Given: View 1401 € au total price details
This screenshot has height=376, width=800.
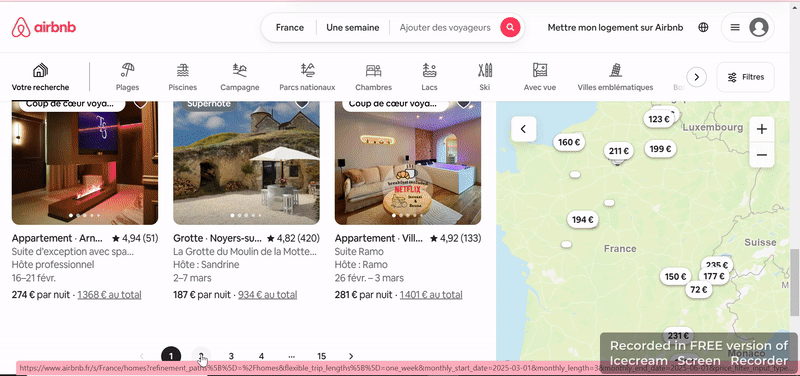Looking at the screenshot, I should click(x=431, y=295).
